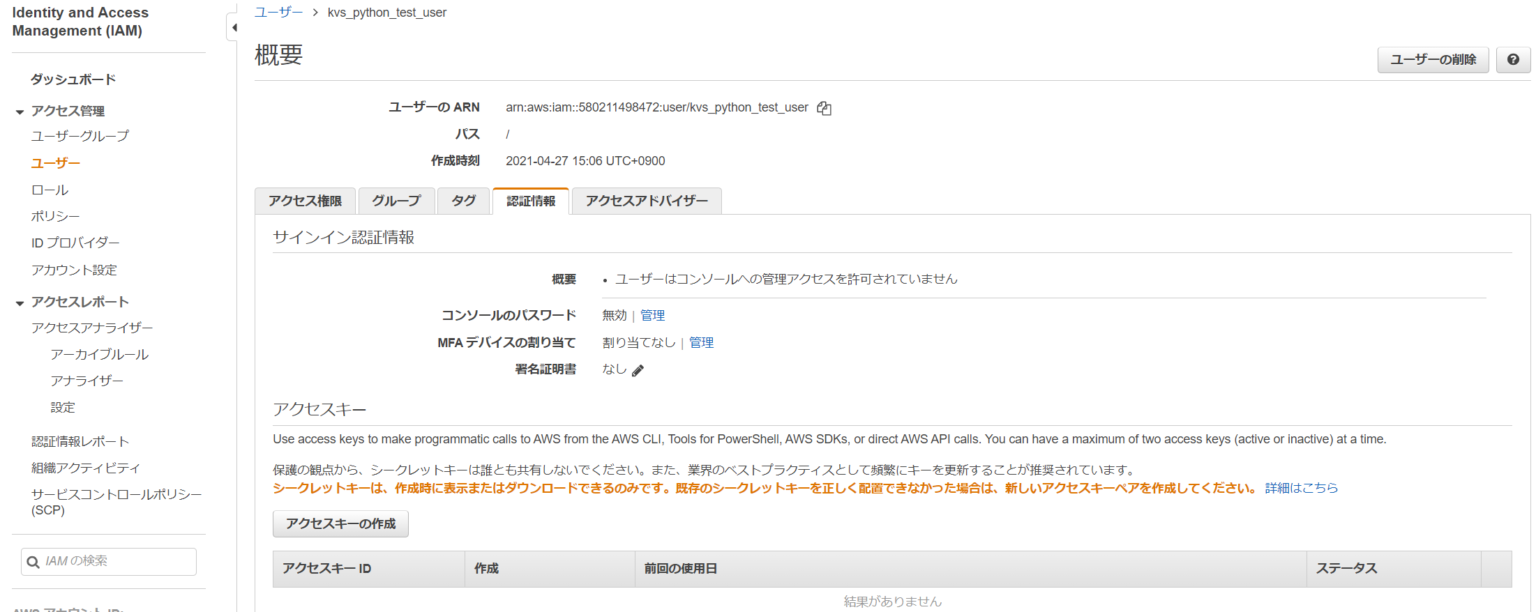Click the 結果がありません empty table message
Image resolution: width=1536 pixels, height=612 pixels.
(x=892, y=602)
